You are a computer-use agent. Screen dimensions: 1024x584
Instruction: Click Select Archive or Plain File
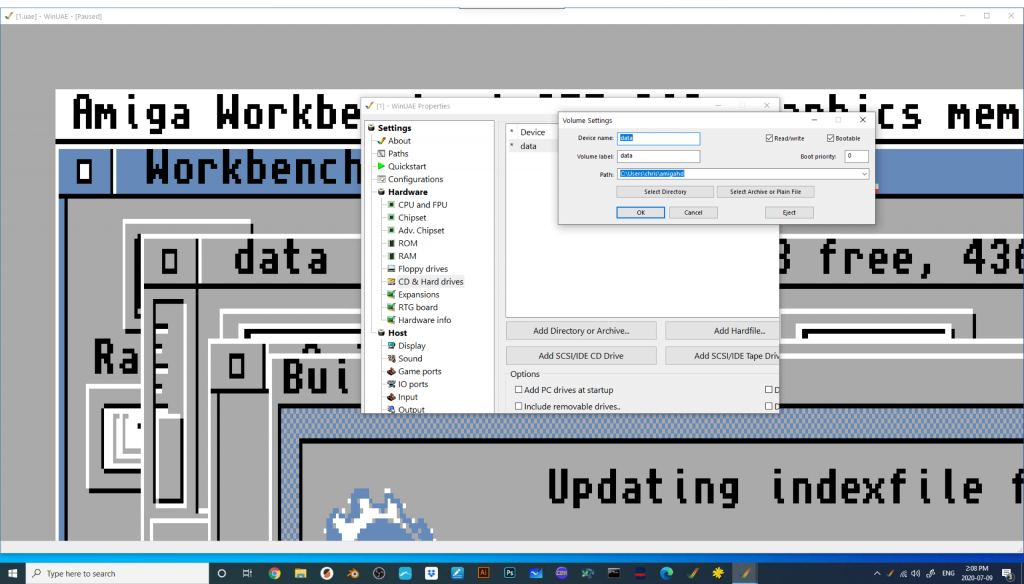pos(765,191)
